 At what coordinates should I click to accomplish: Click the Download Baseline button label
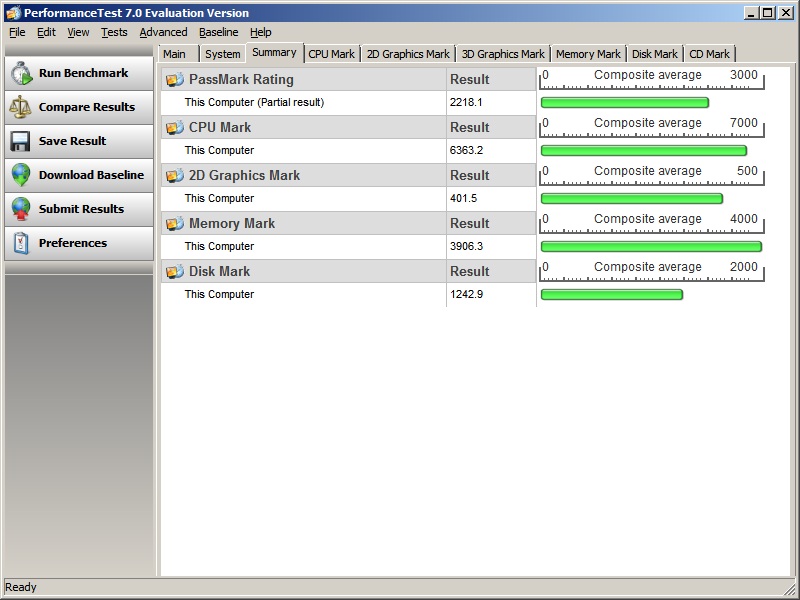click(x=91, y=175)
